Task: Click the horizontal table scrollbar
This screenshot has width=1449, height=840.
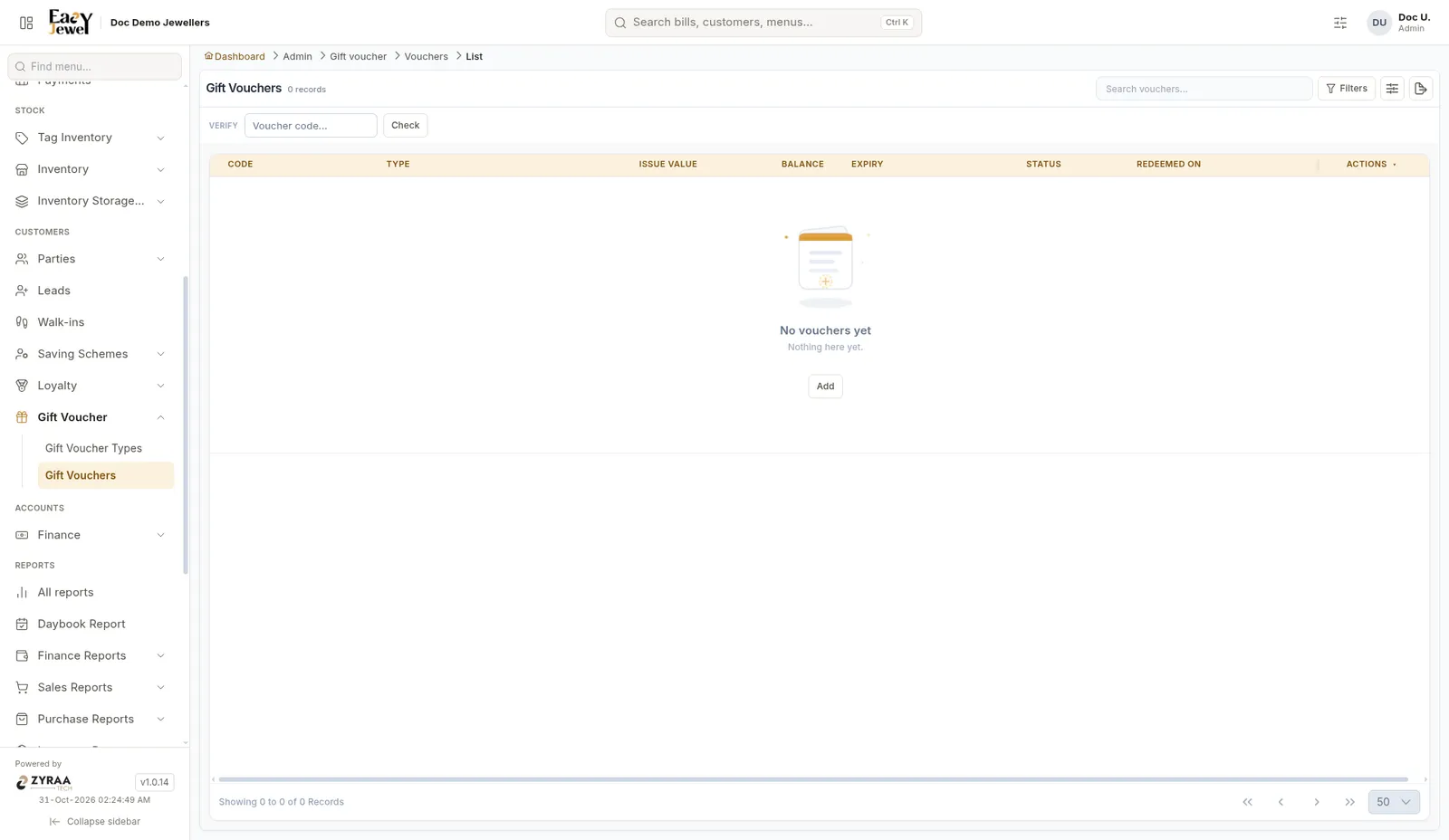Action: [813, 779]
